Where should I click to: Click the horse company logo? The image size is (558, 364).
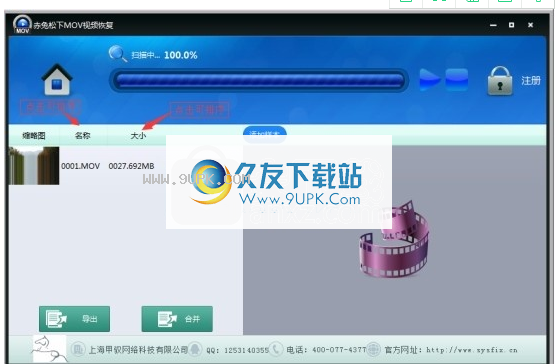[49, 349]
